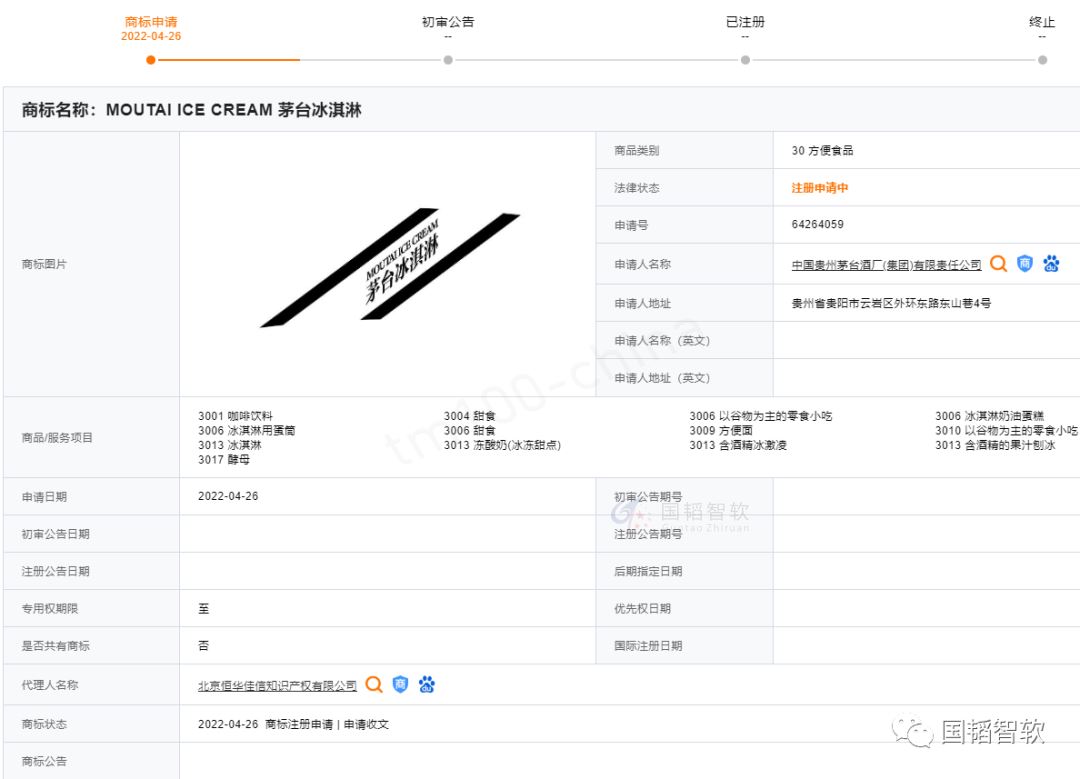Click the 初审公告 timeline dot
The height and width of the screenshot is (779, 1080).
(448, 60)
